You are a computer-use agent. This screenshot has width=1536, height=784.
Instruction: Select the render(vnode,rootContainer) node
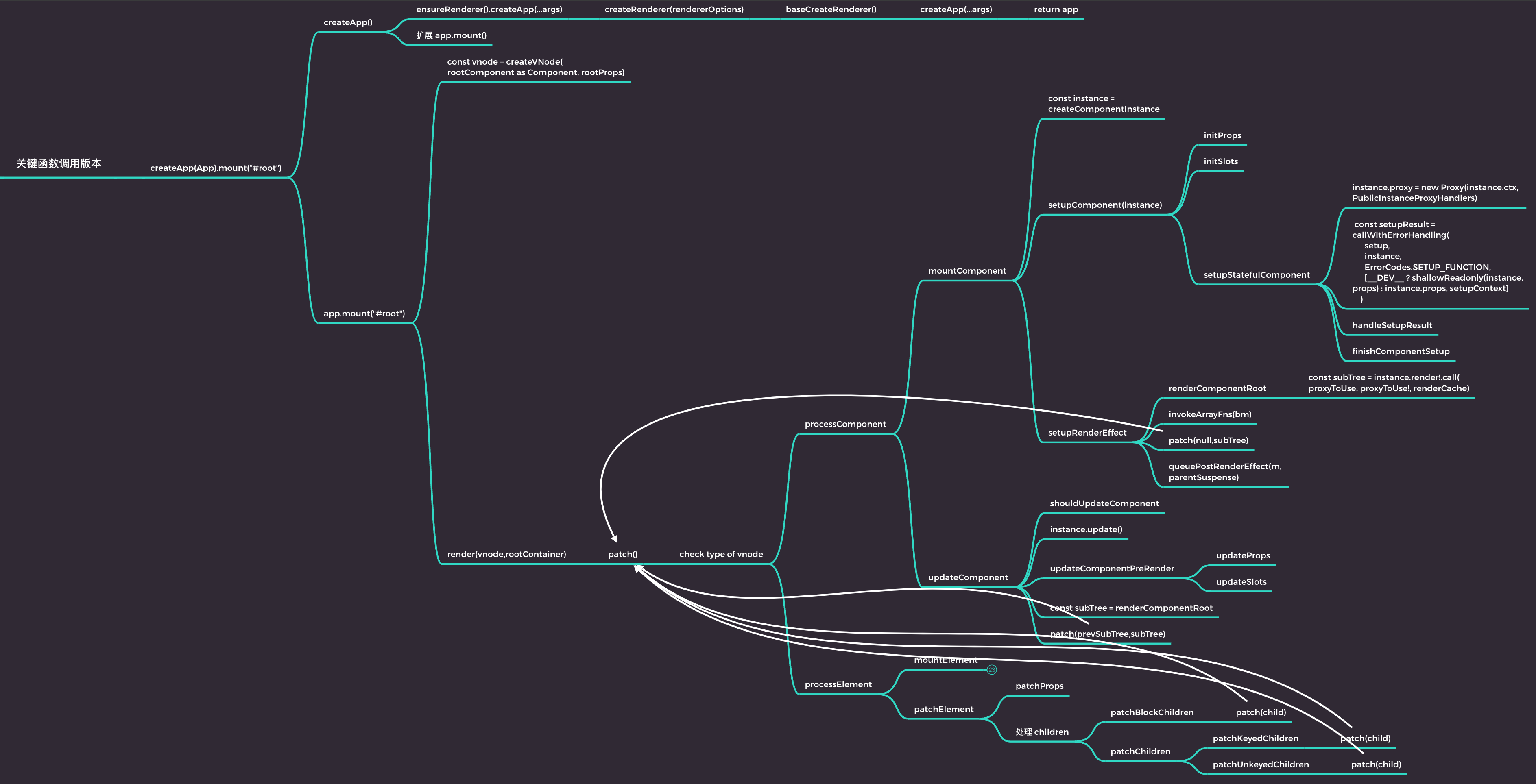pyautogui.click(x=506, y=555)
